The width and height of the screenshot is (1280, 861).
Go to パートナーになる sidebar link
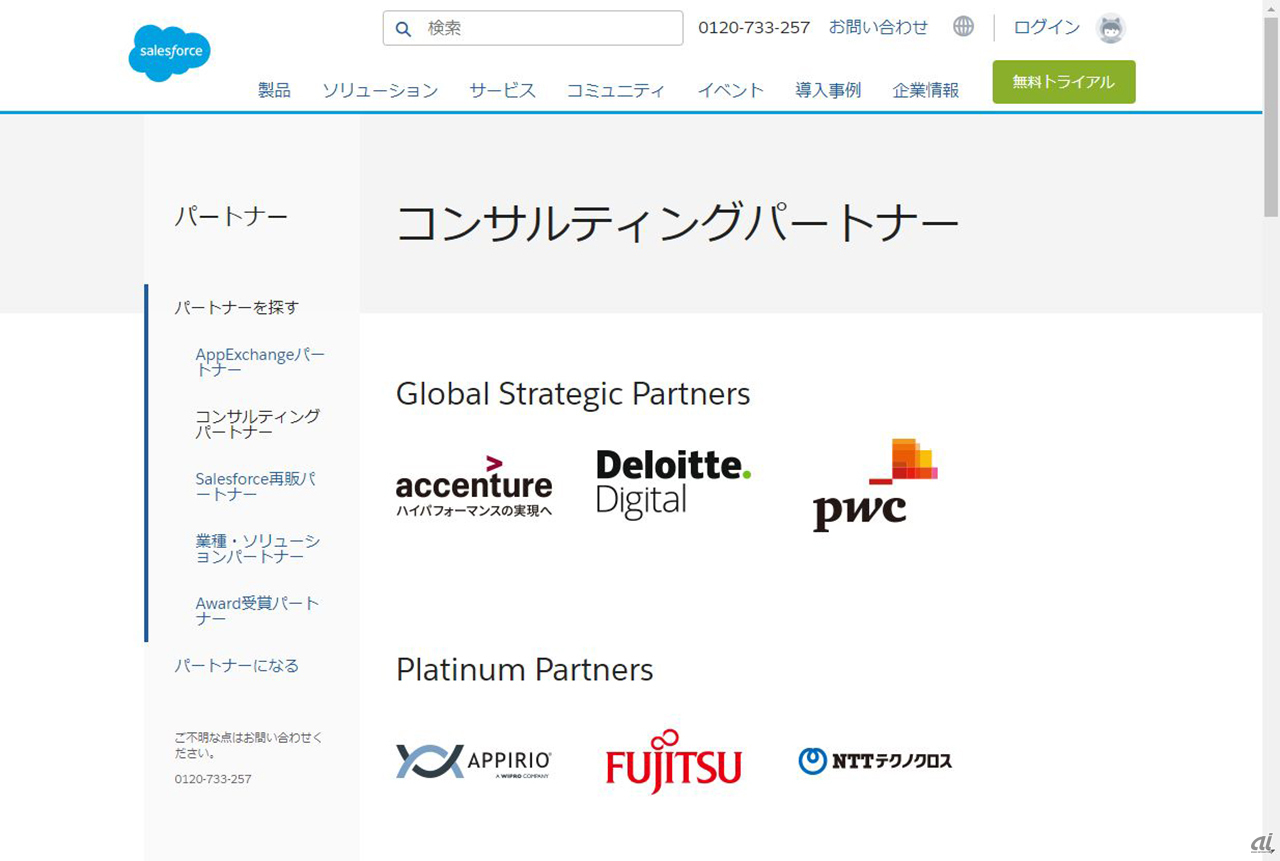[237, 665]
